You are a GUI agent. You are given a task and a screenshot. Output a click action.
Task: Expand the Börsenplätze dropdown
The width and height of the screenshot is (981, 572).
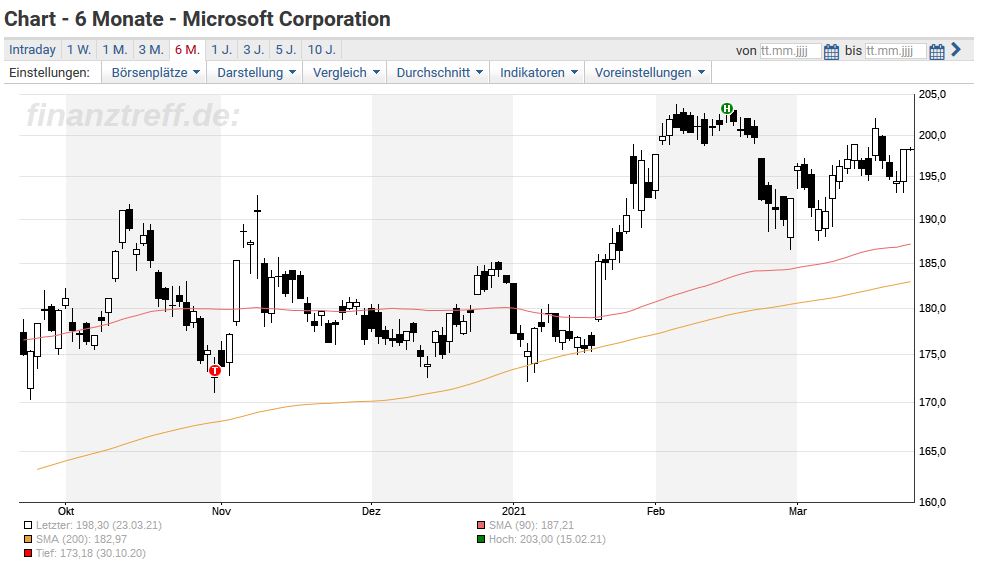[155, 73]
